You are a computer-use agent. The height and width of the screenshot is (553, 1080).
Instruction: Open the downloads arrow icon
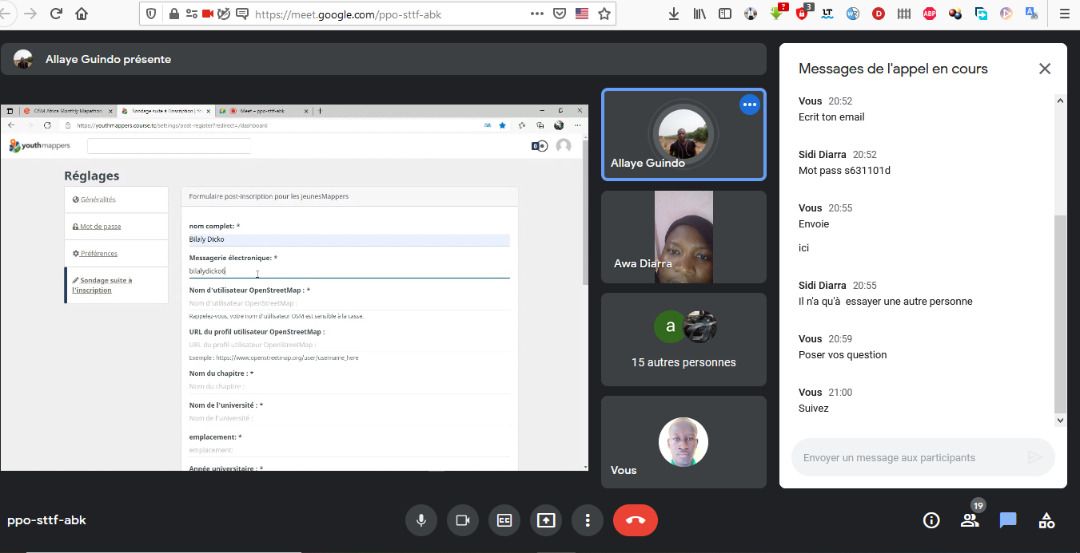point(674,14)
